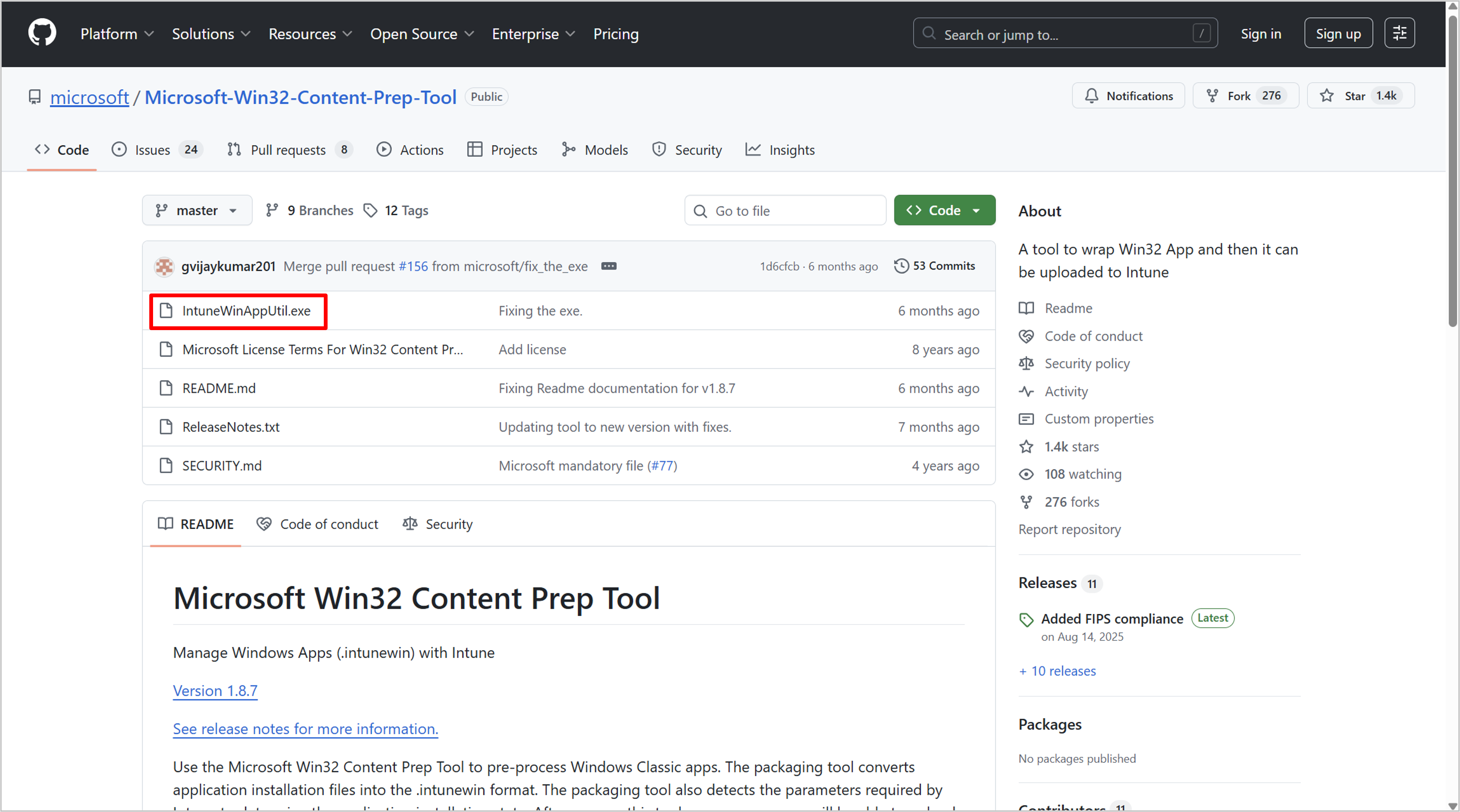Click the GitHub logo icon

point(42,33)
